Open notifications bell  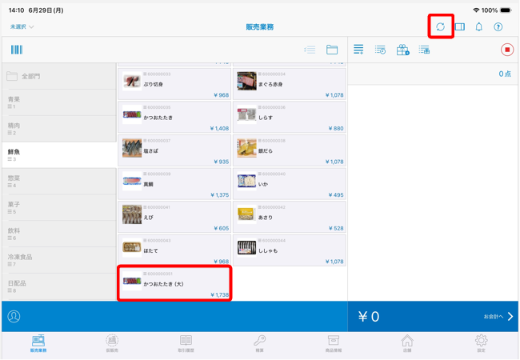[x=479, y=27]
